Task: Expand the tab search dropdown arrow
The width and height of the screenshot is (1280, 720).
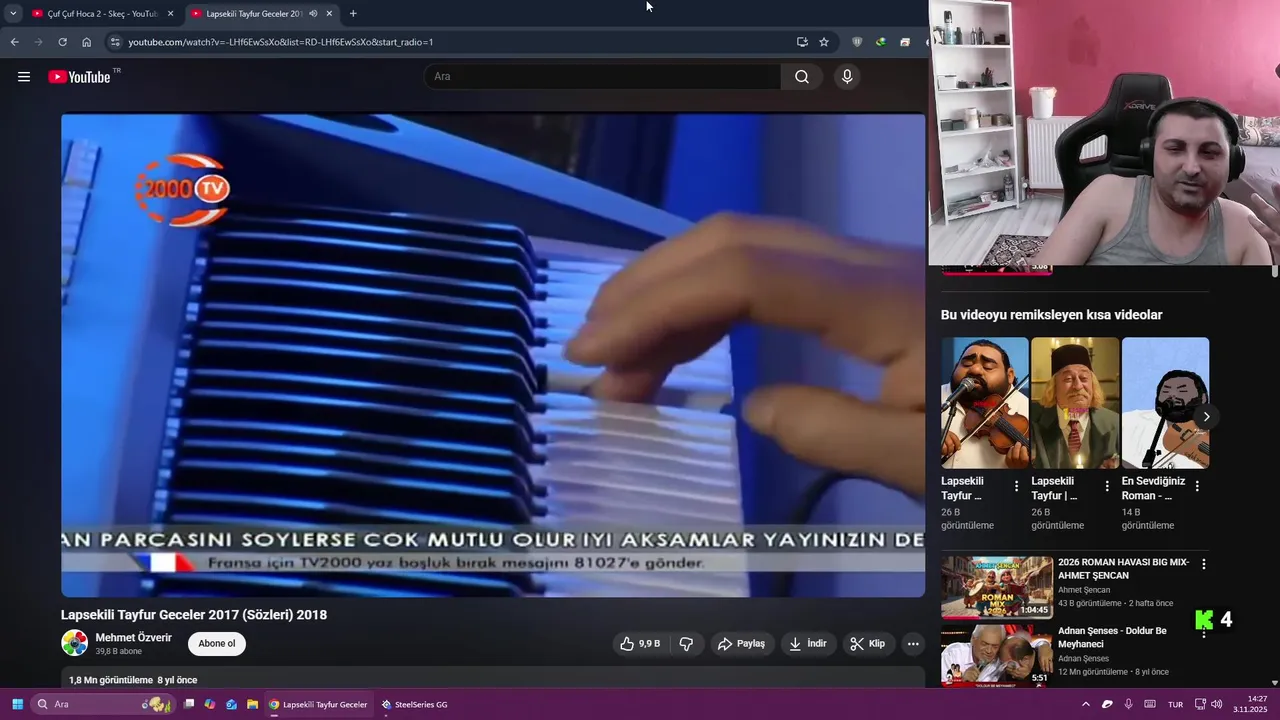Action: [13, 14]
